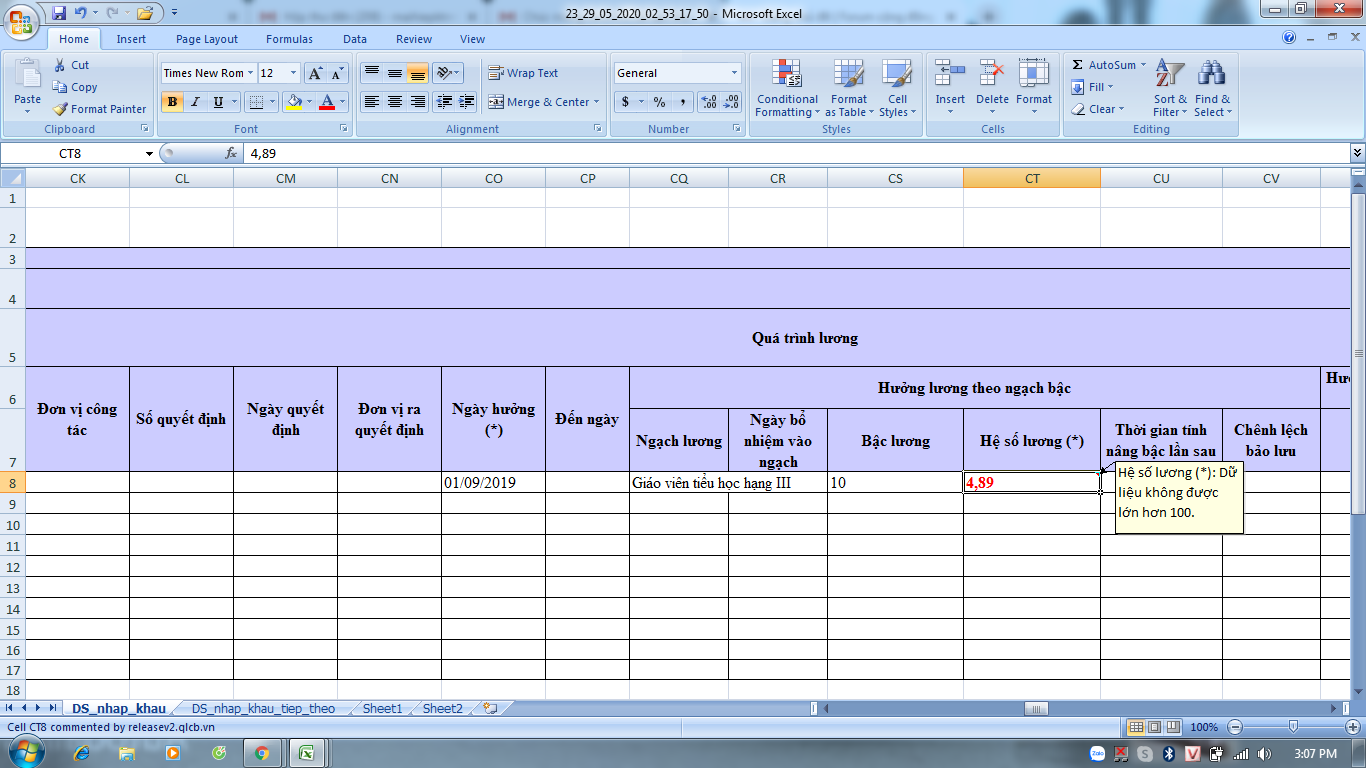Toggle Wrap Text

point(523,73)
